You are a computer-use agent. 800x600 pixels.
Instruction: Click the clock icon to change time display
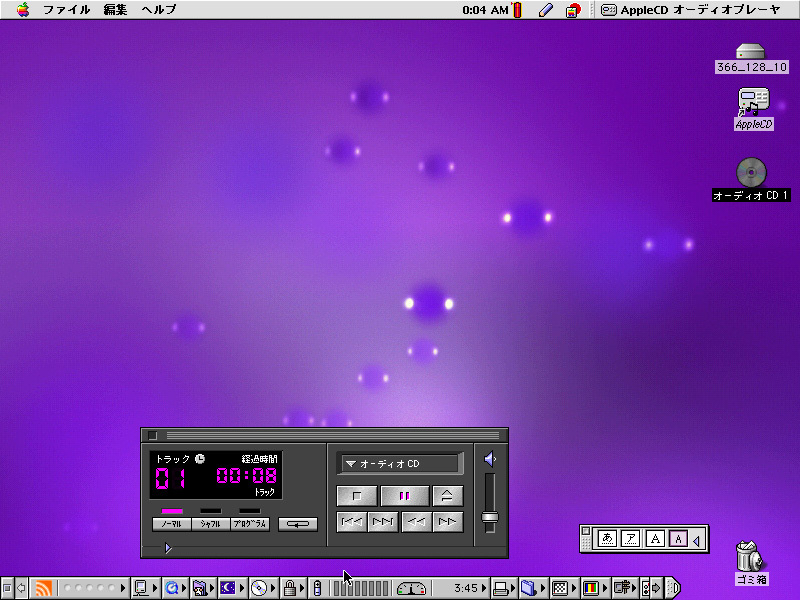[199, 459]
